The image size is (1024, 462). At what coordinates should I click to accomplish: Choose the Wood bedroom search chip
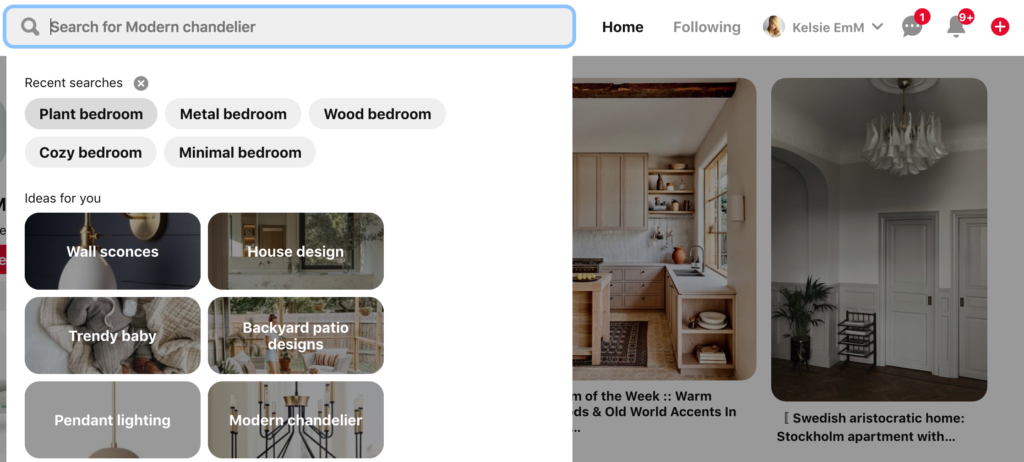tap(377, 114)
